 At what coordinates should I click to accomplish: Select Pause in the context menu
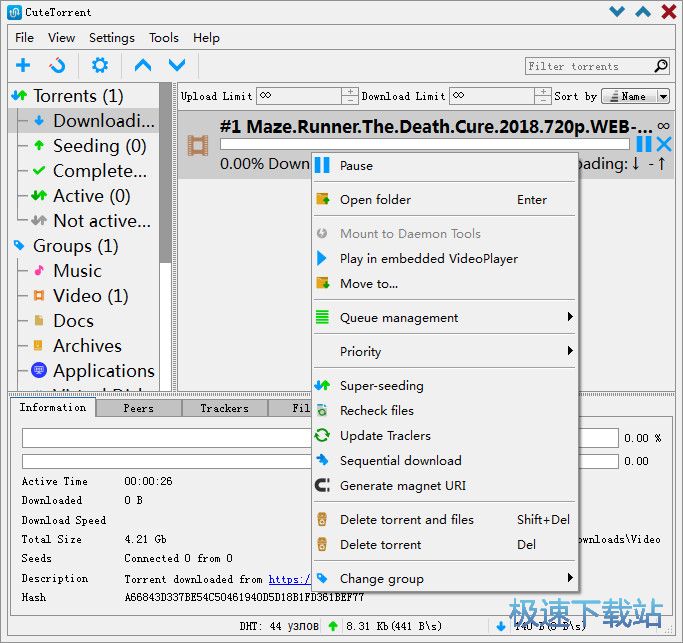point(356,166)
